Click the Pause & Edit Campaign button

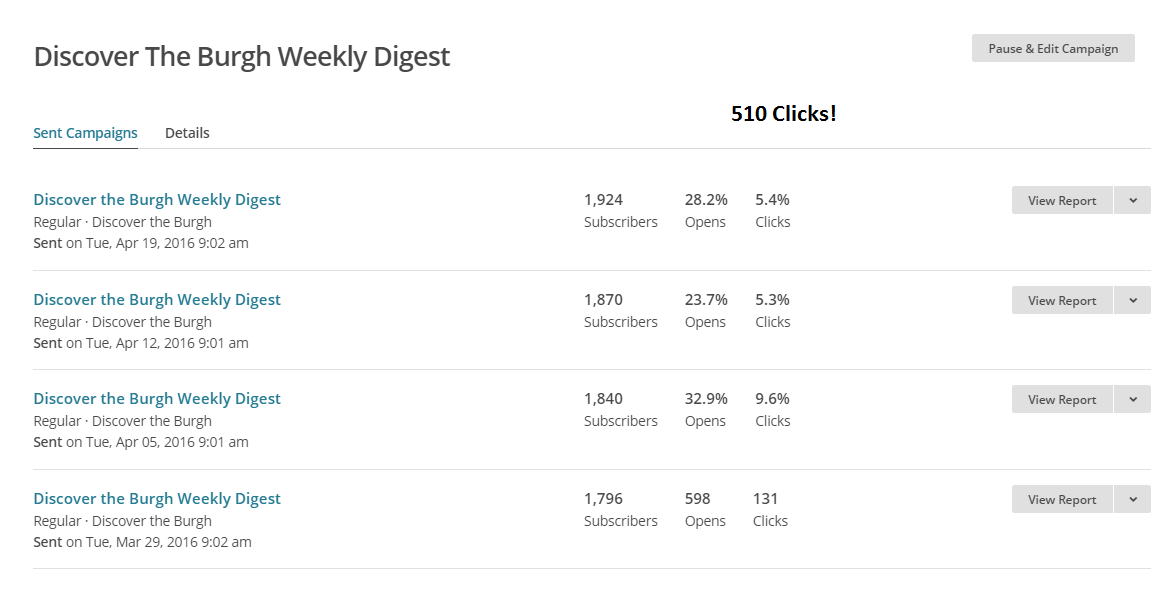(x=1053, y=49)
